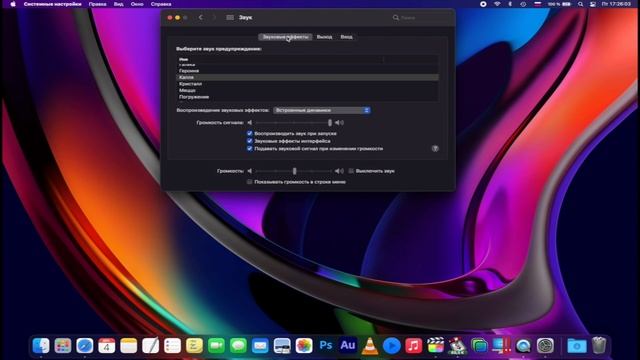Screen dimensions: 640x360
Task: Click the search field in Sound window
Action: (x=420, y=18)
